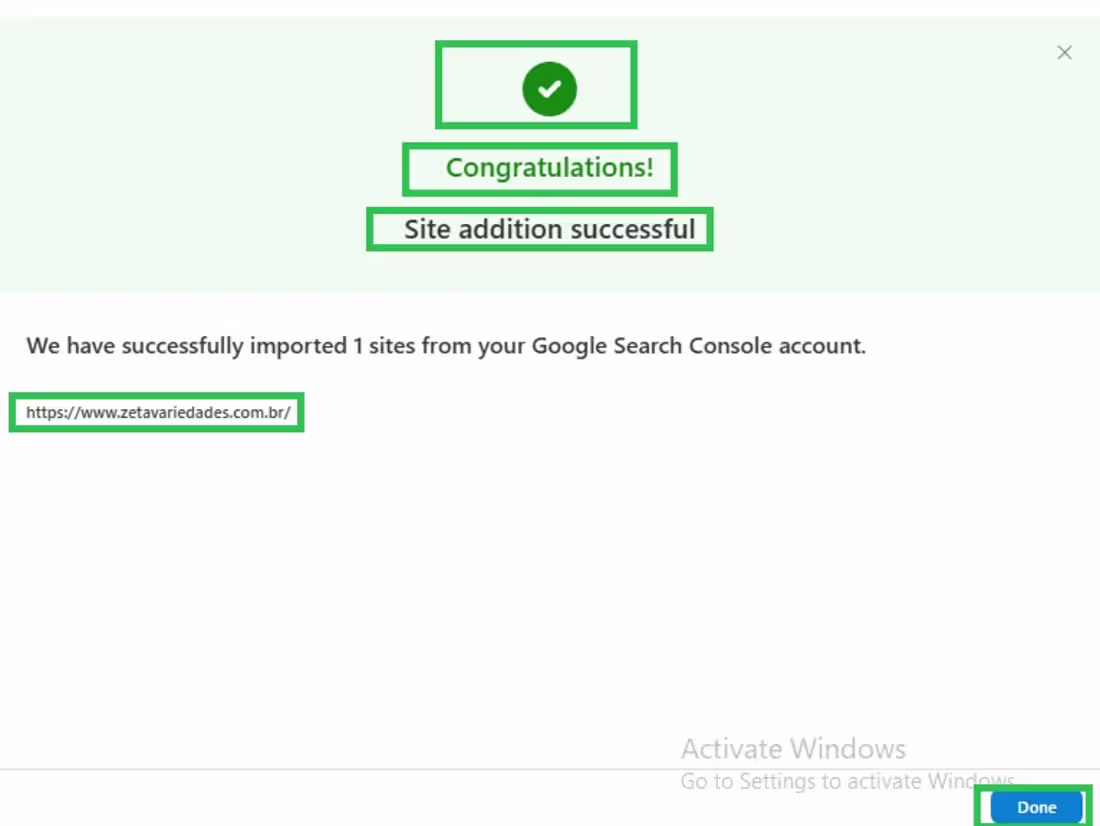
Task: Click the successfully imported sites message
Action: point(446,346)
